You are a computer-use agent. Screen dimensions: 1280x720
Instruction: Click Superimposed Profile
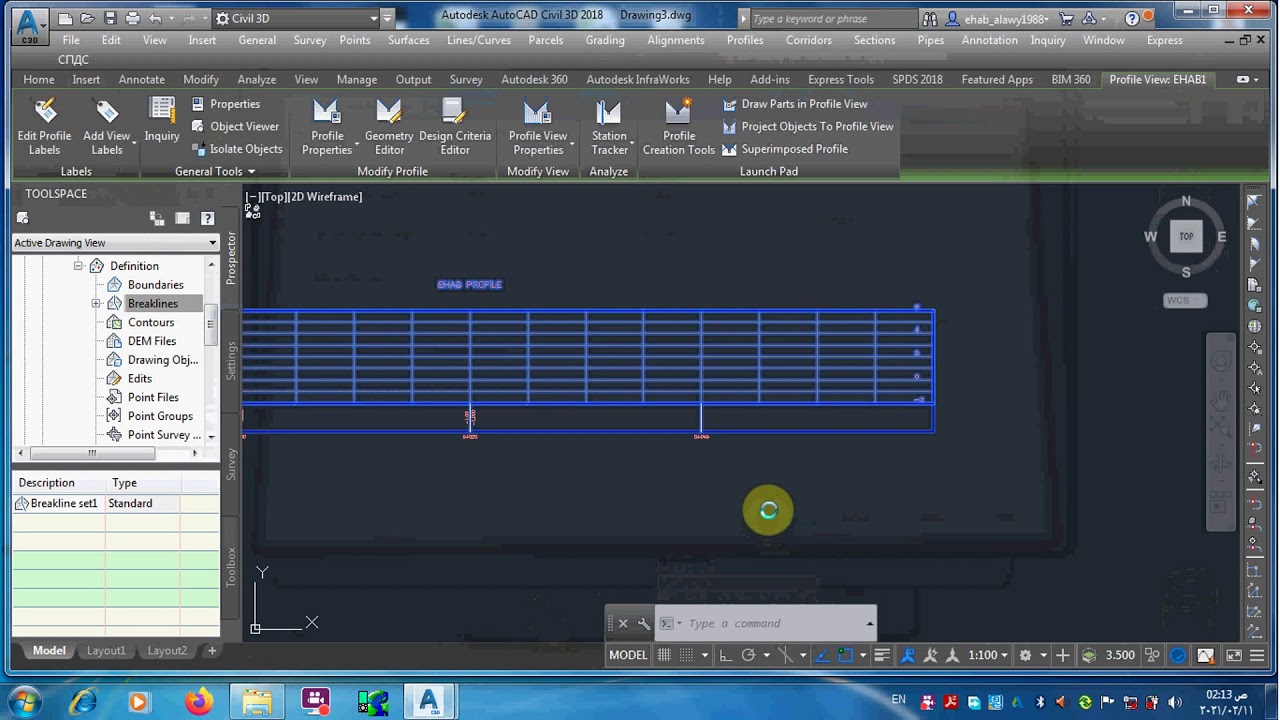785,149
